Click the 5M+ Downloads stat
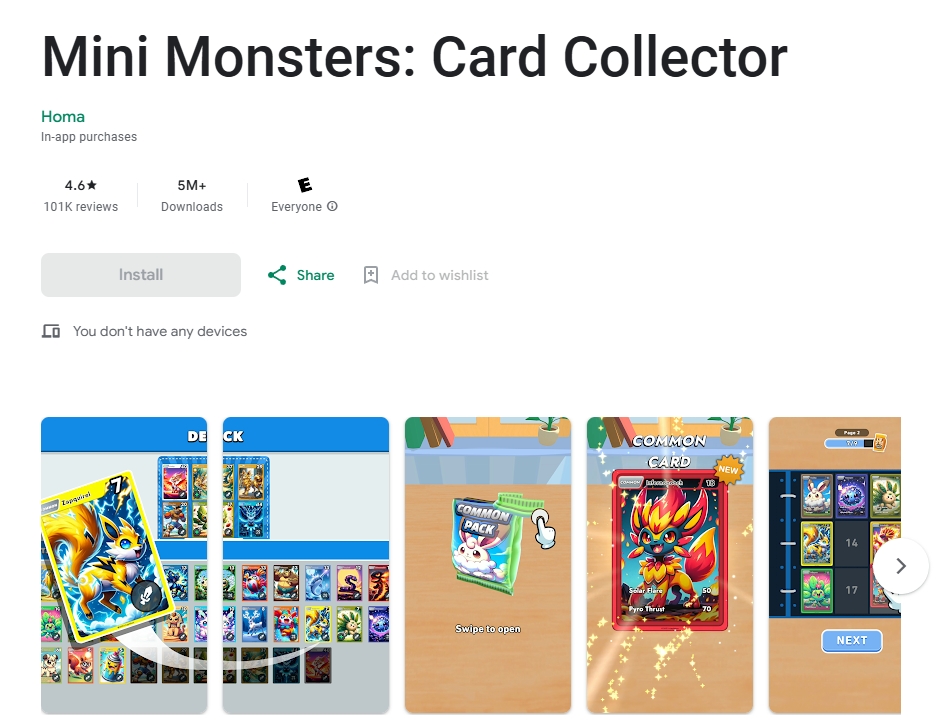The width and height of the screenshot is (939, 723). pyautogui.click(x=192, y=195)
